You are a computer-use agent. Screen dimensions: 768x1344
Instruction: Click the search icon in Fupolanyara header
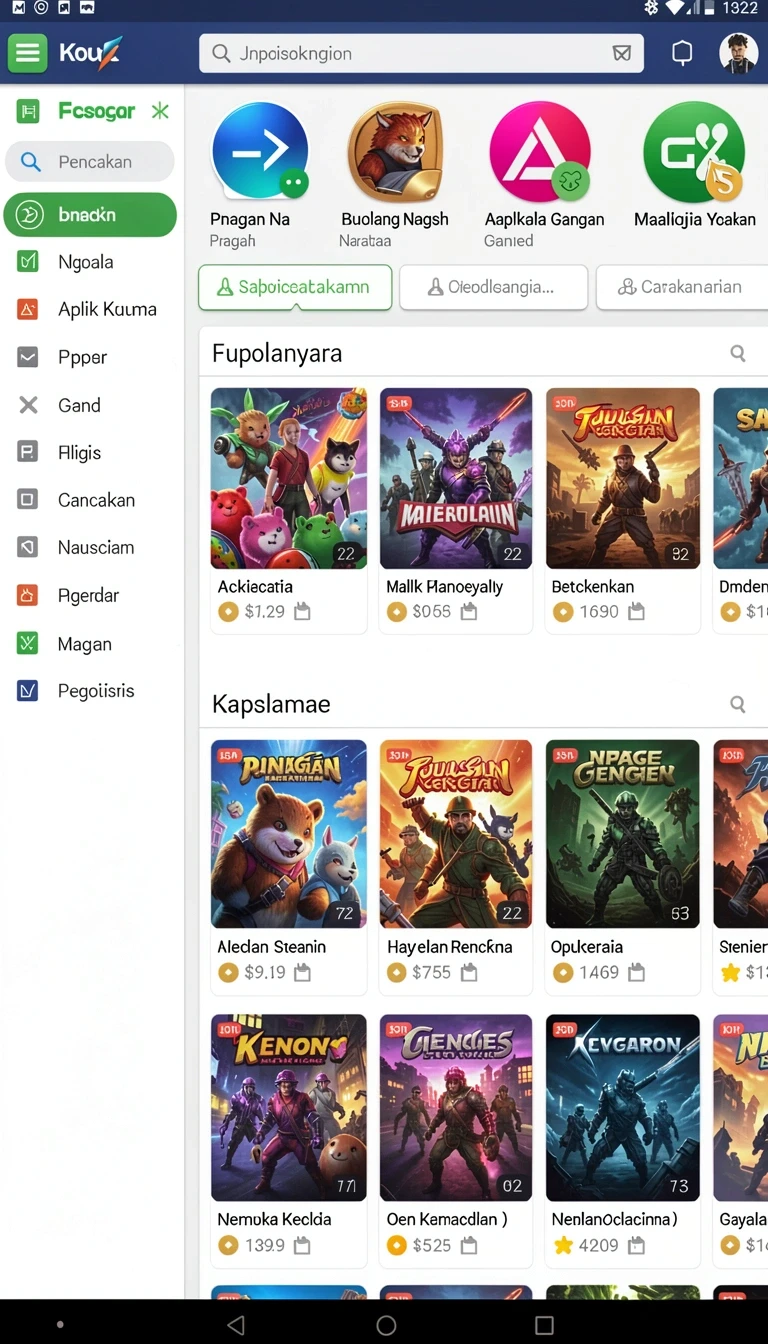[x=738, y=353]
